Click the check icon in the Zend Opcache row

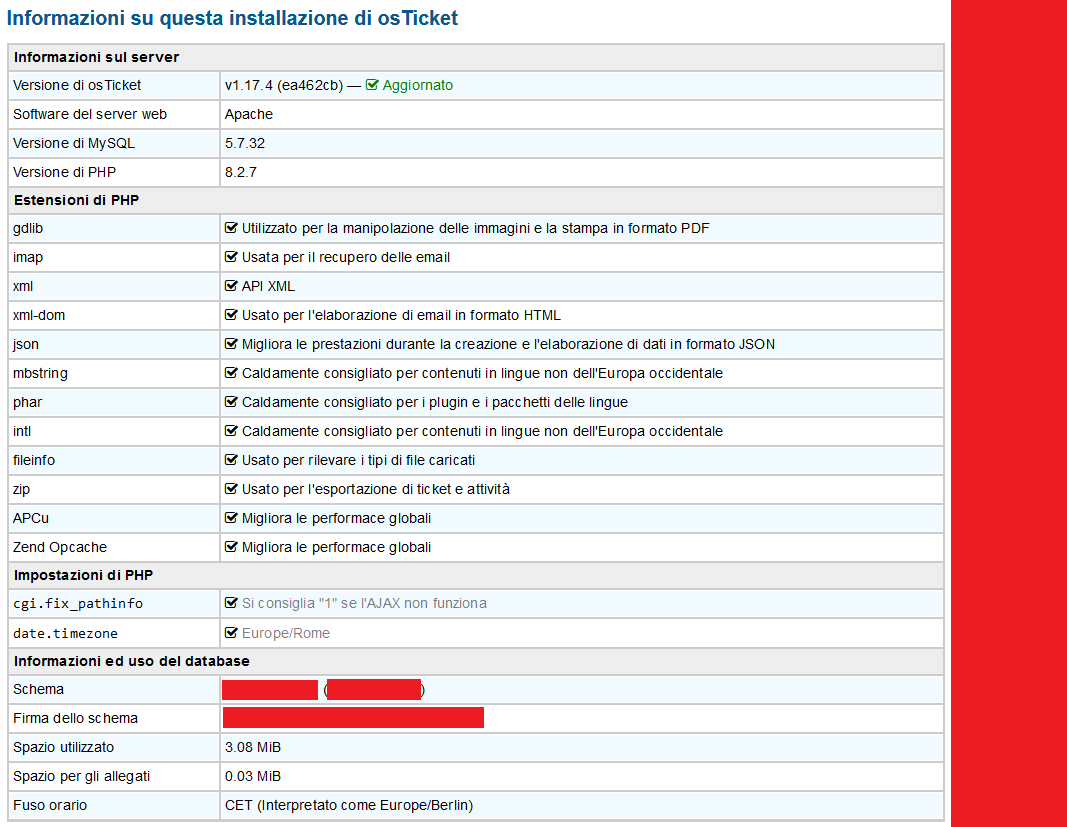tap(231, 547)
